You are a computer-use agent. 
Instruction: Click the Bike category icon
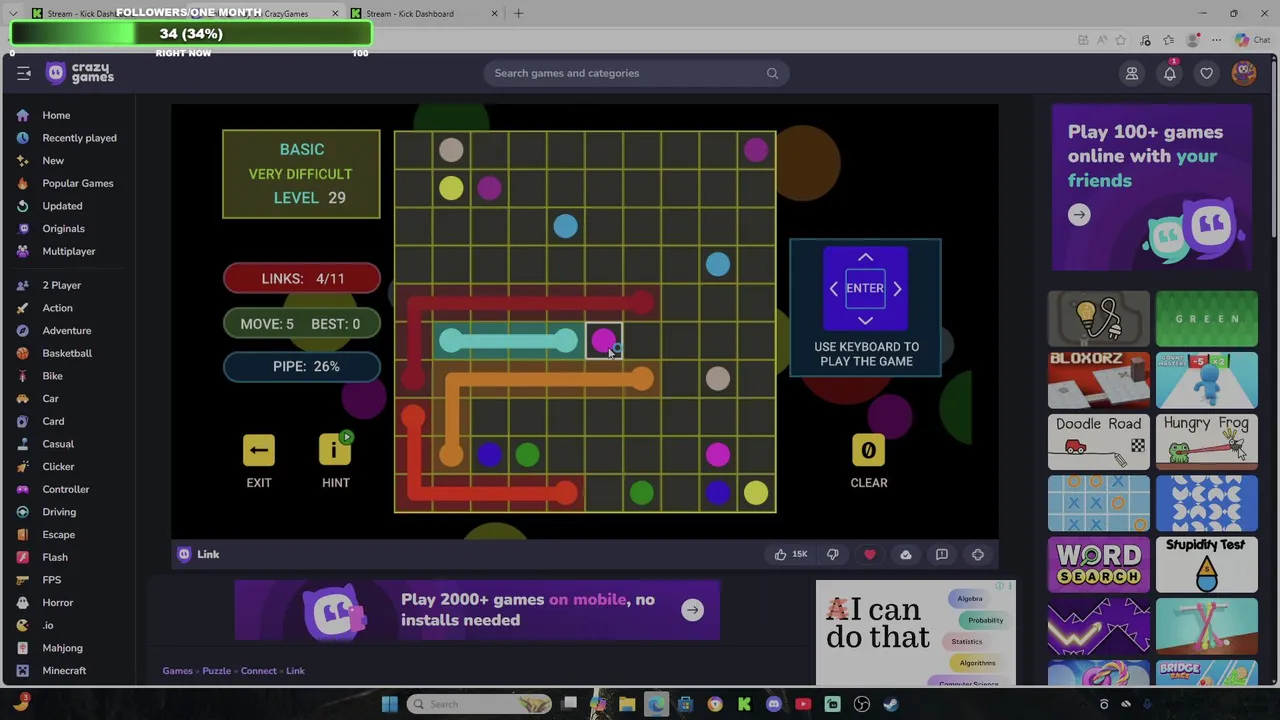(x=23, y=376)
